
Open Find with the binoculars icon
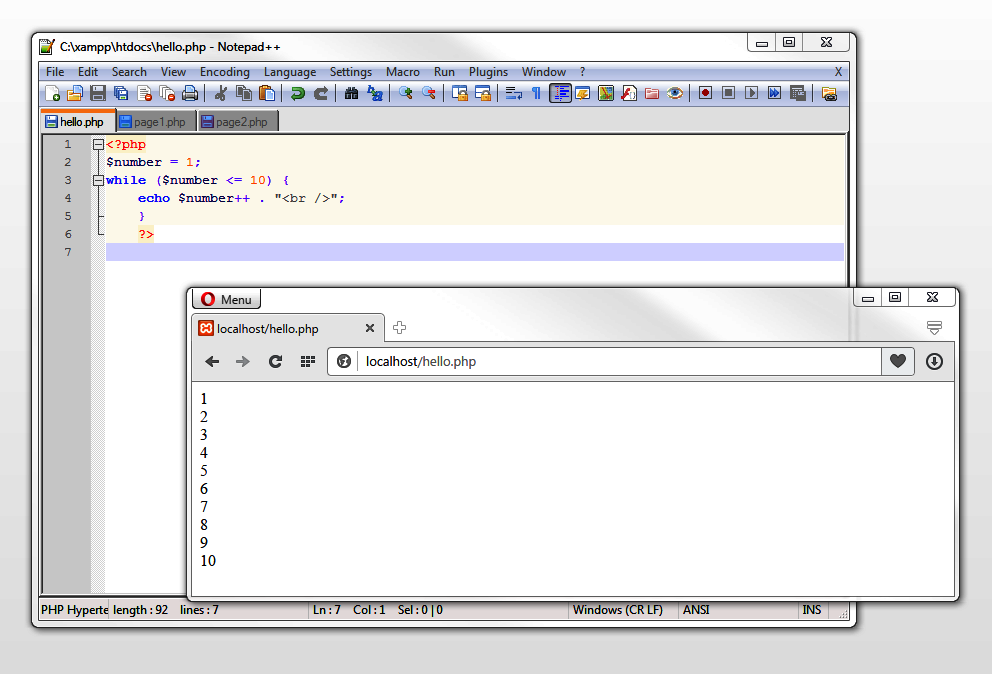pos(351,93)
